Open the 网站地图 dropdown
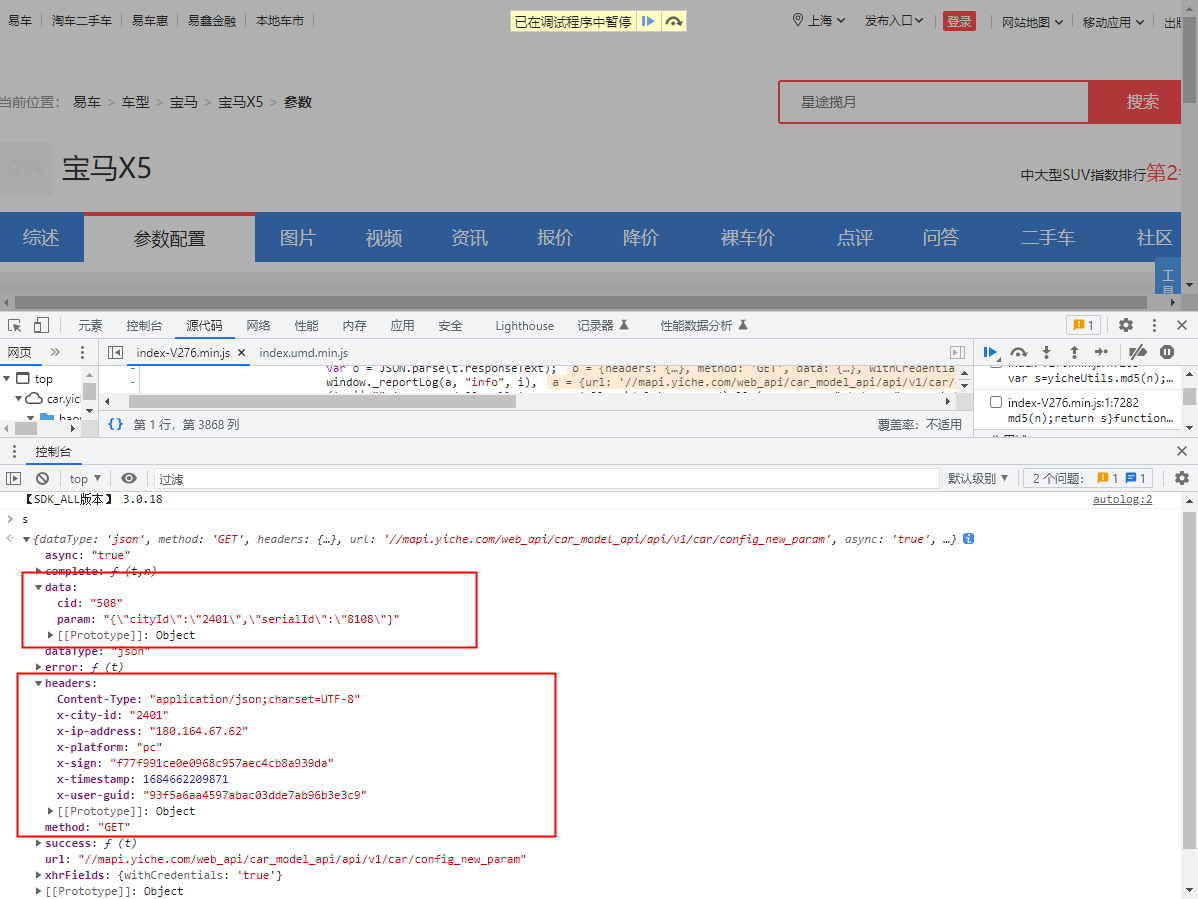The width and height of the screenshot is (1198, 899). 1033,22
